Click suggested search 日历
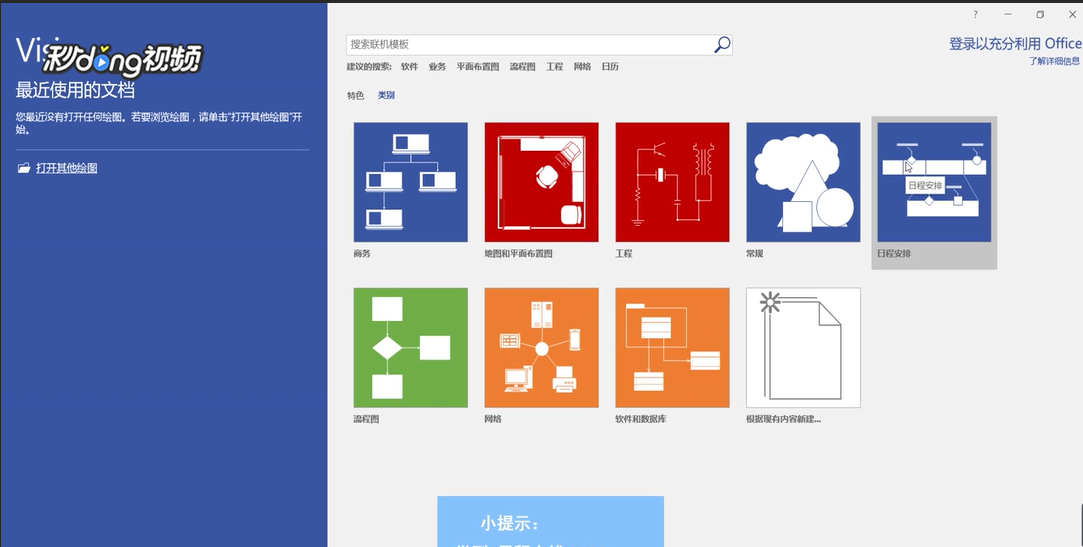Image resolution: width=1083 pixels, height=547 pixels. coord(610,67)
